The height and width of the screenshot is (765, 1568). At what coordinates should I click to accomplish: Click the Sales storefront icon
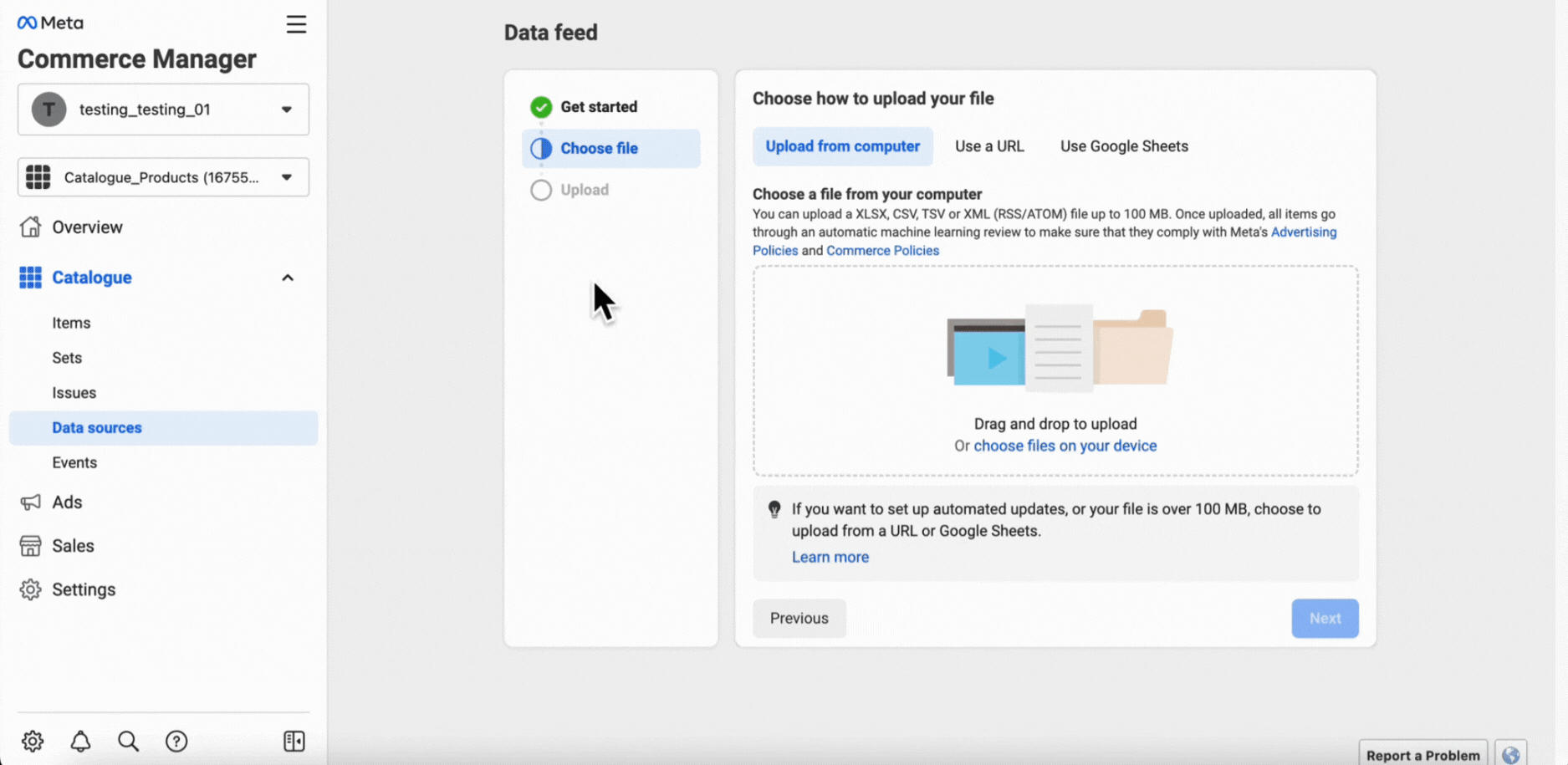pyautogui.click(x=30, y=546)
